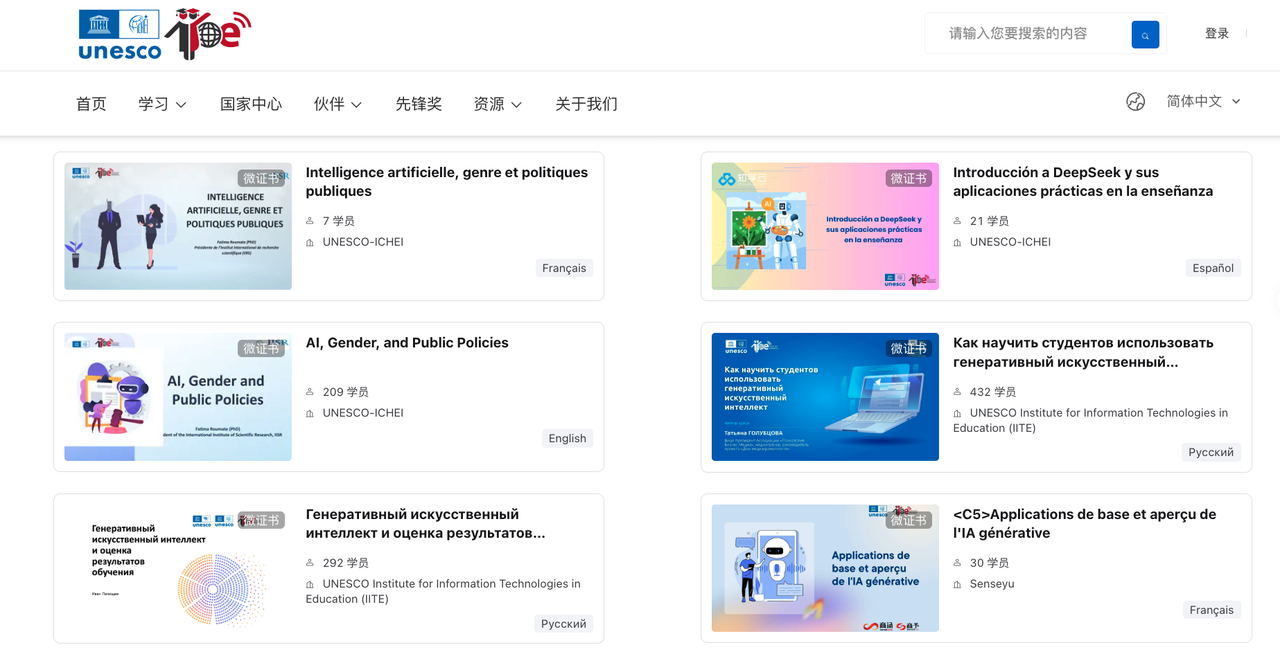This screenshot has height=654, width=1280.
Task: Click UNESCO-ICHEI text in DeepSeek card
Action: click(1010, 242)
